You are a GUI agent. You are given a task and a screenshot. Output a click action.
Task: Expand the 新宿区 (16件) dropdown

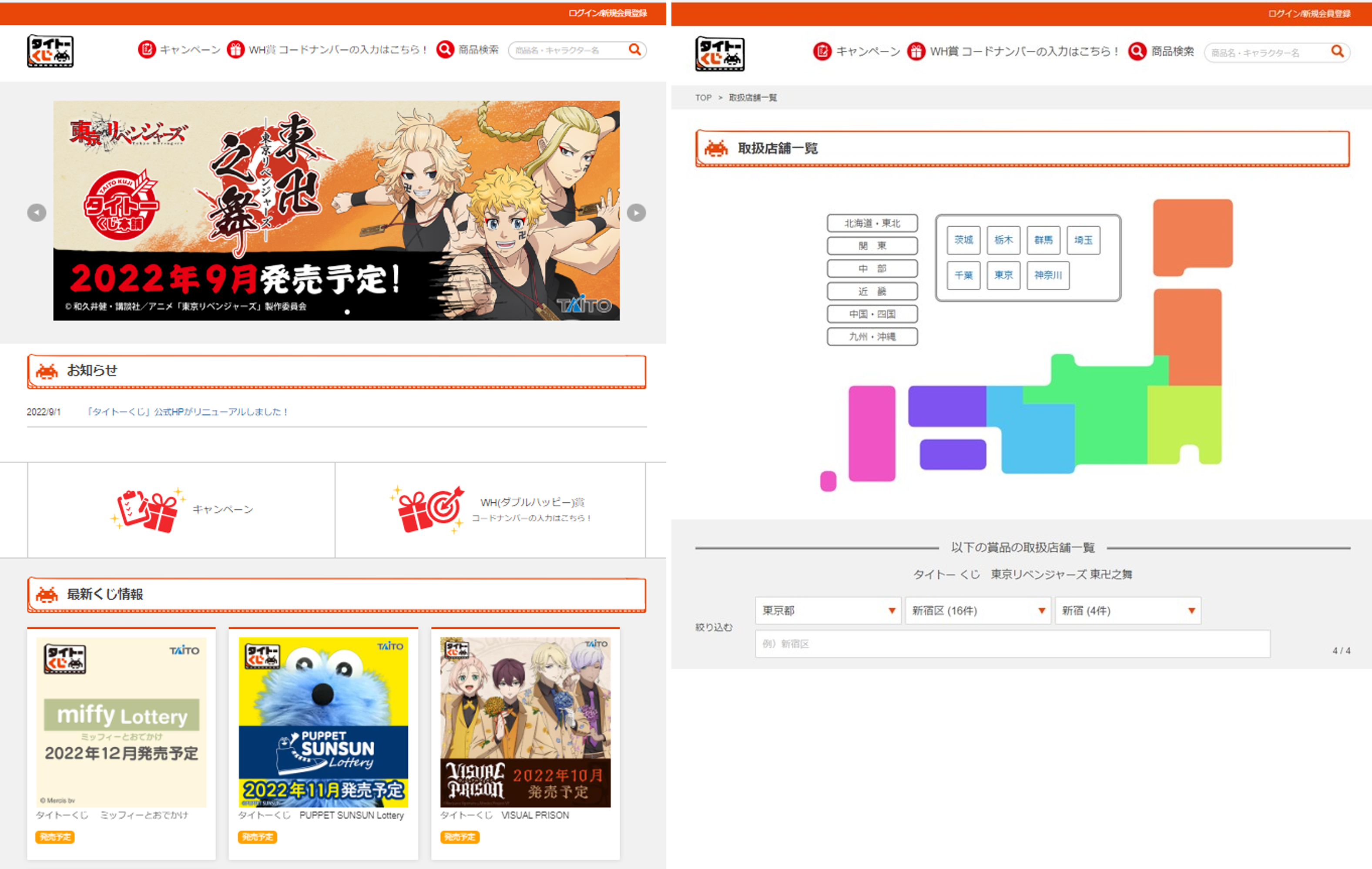coord(977,610)
